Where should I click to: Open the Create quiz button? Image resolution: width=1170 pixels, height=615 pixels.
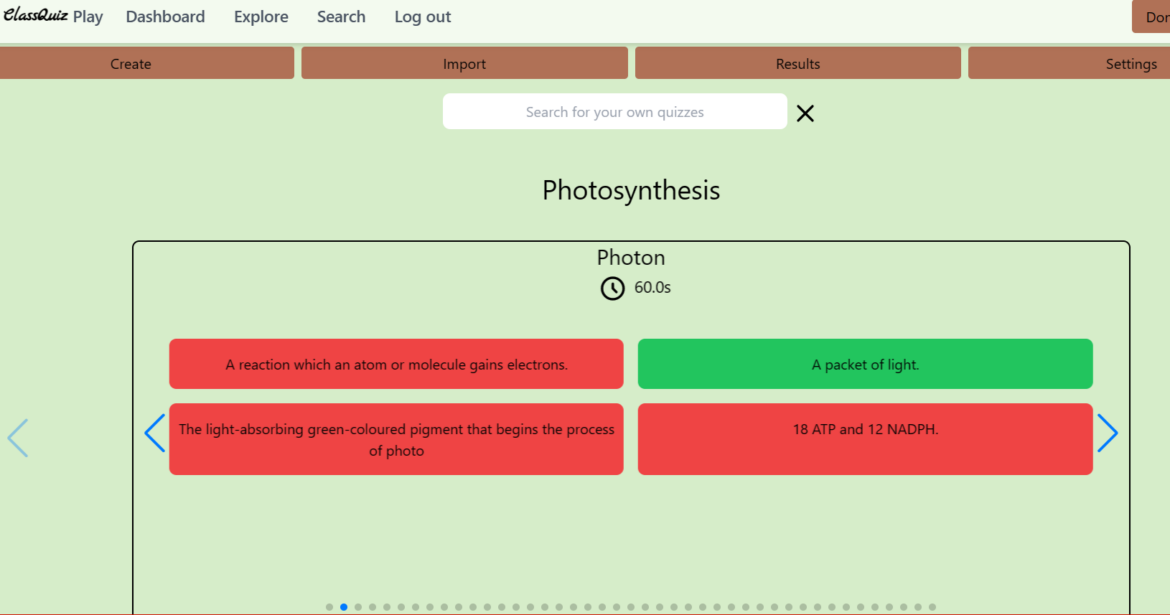coord(130,63)
